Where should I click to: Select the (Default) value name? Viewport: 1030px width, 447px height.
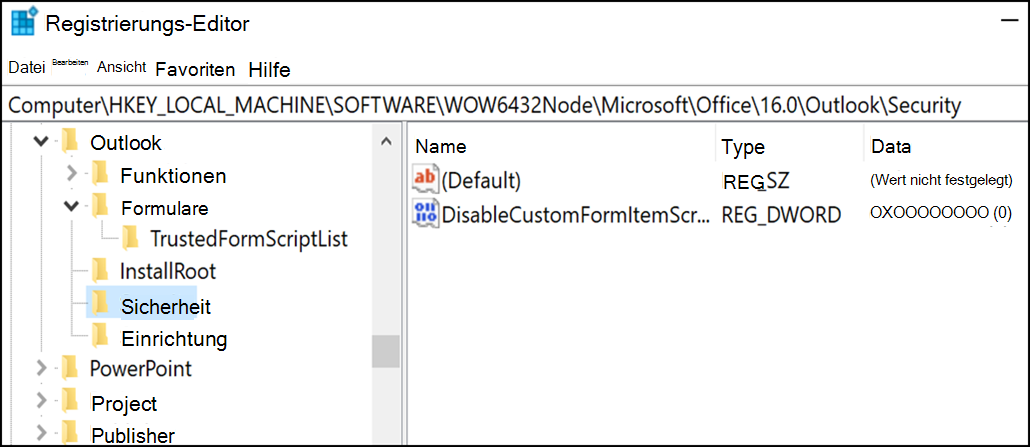[x=481, y=180]
